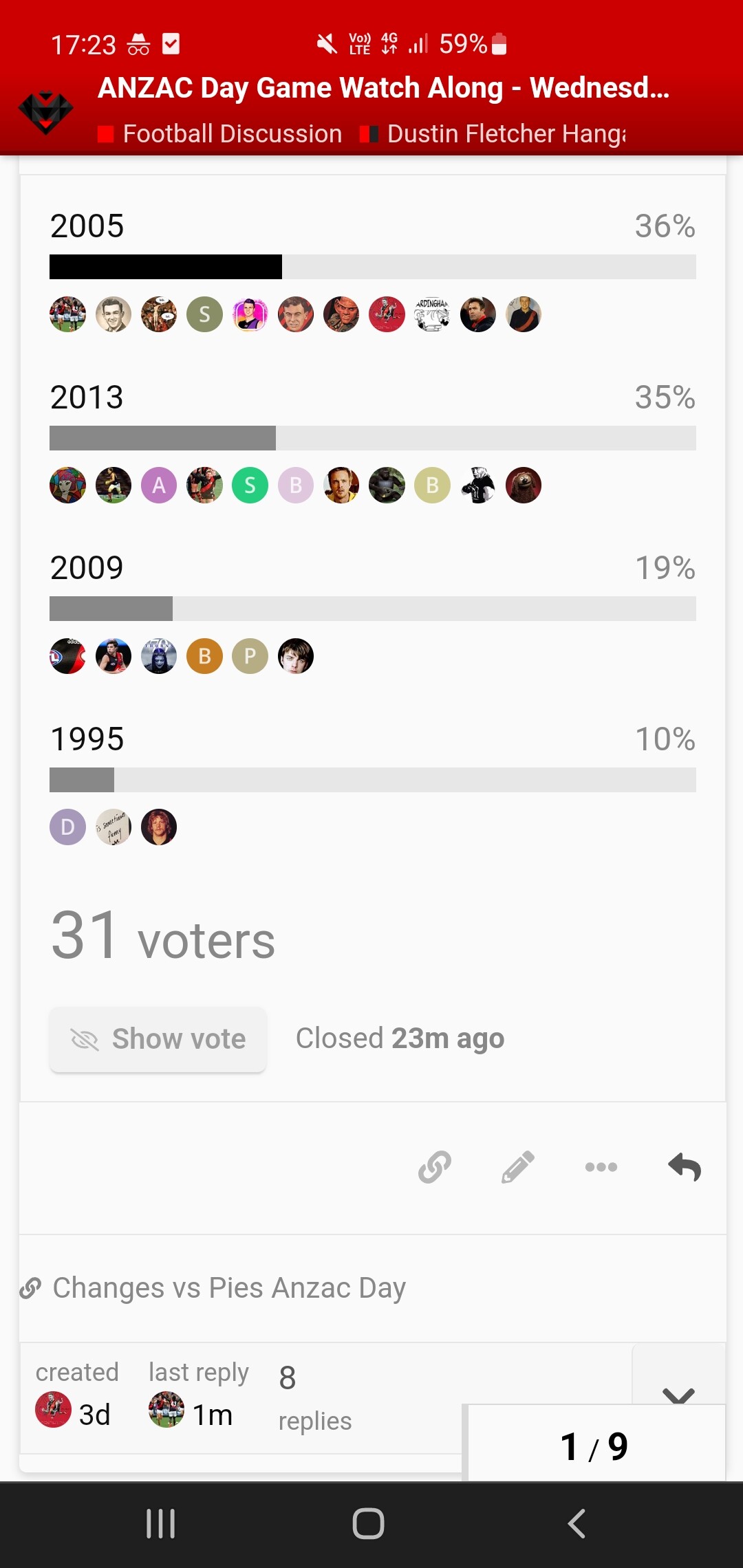Tap the green S voter avatar under 2013
Image resolution: width=743 pixels, height=1568 pixels.
coord(250,486)
